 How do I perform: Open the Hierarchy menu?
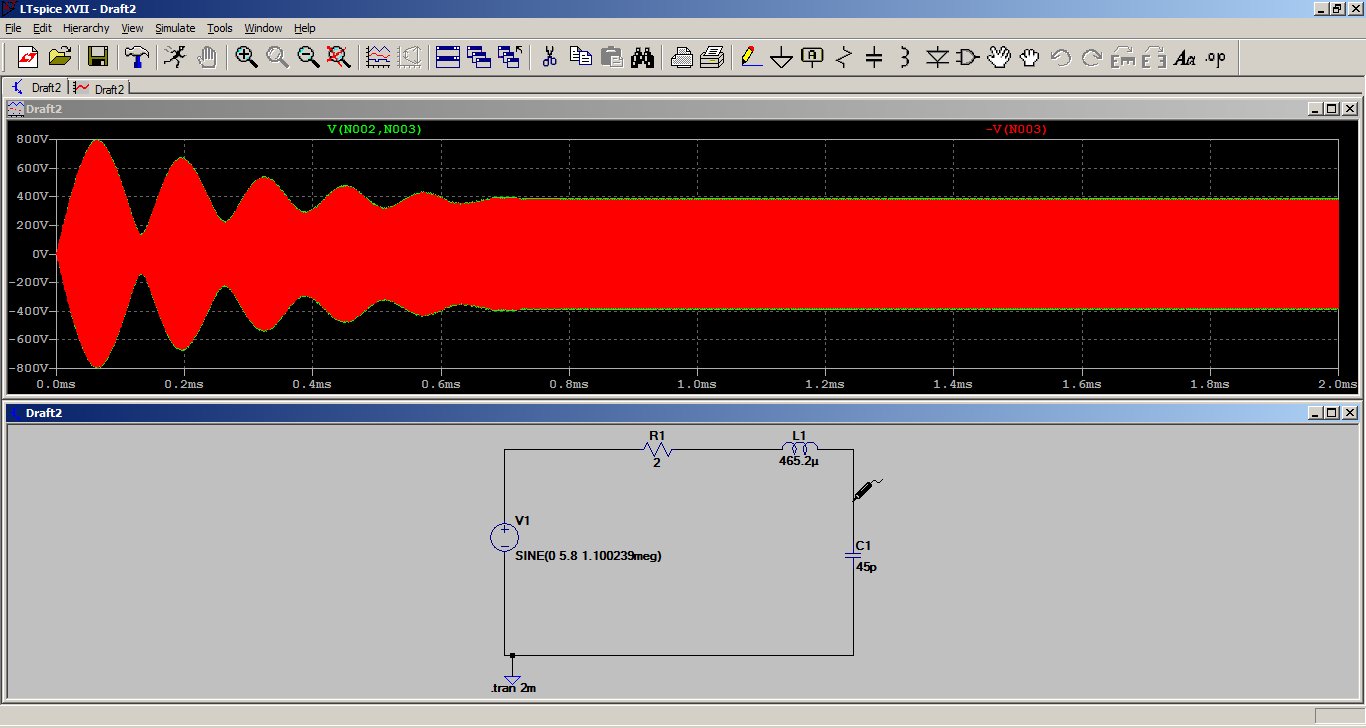tap(86, 28)
